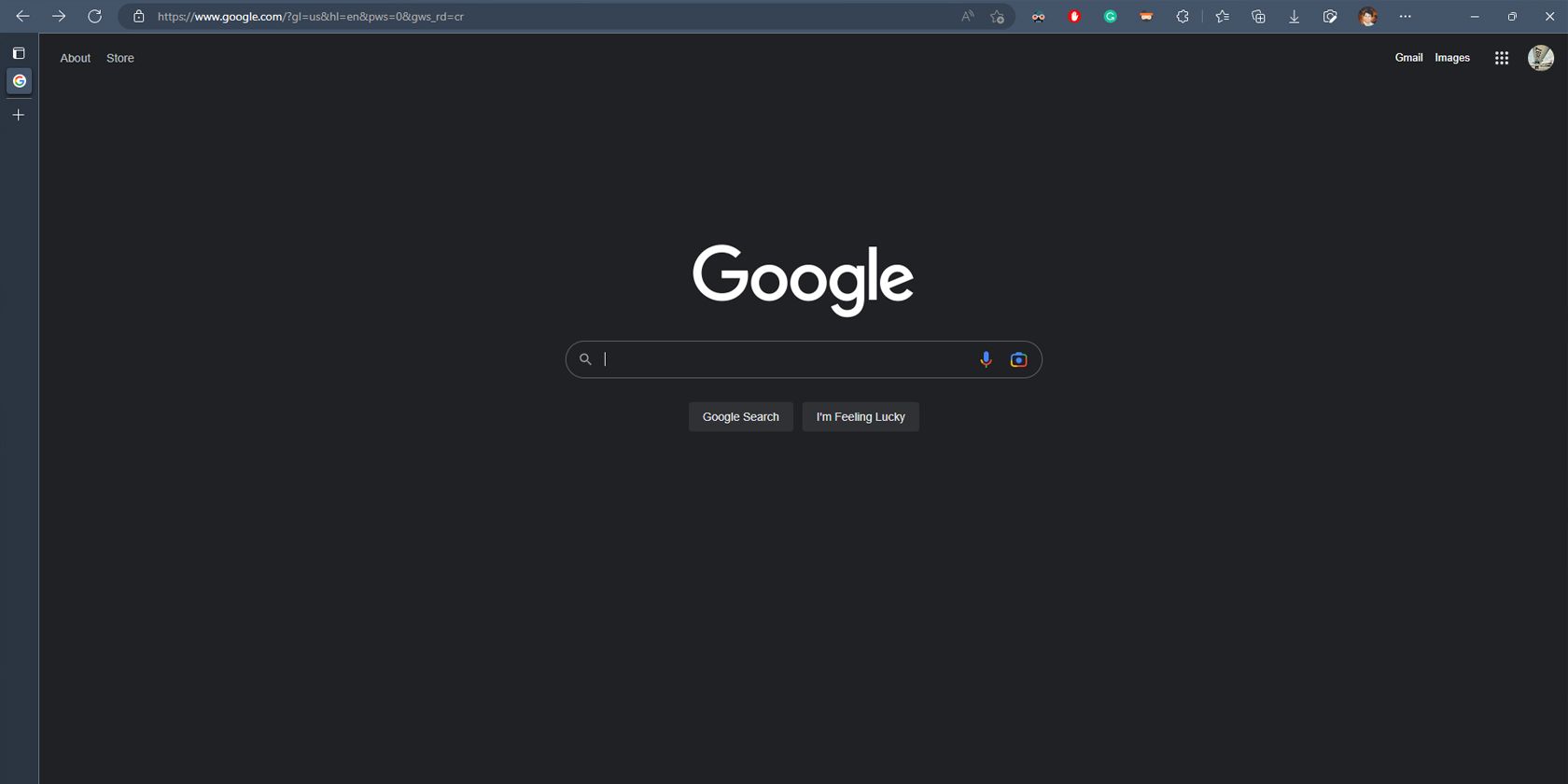
Task: Click the magnifier icon in search box
Action: tap(585, 359)
